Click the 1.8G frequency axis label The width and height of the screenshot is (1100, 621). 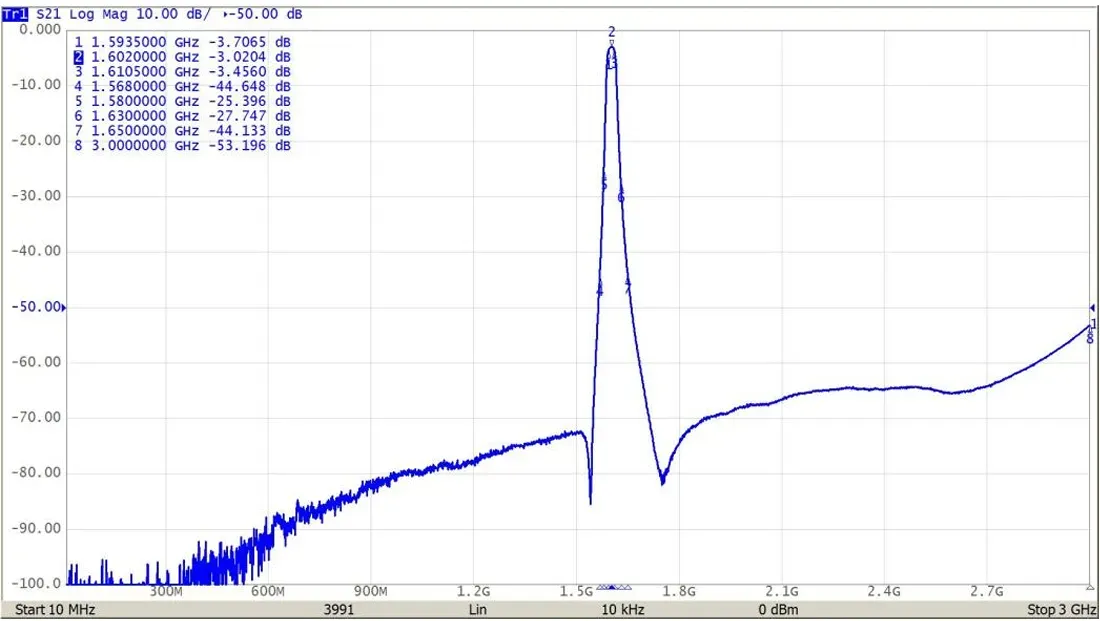(679, 592)
